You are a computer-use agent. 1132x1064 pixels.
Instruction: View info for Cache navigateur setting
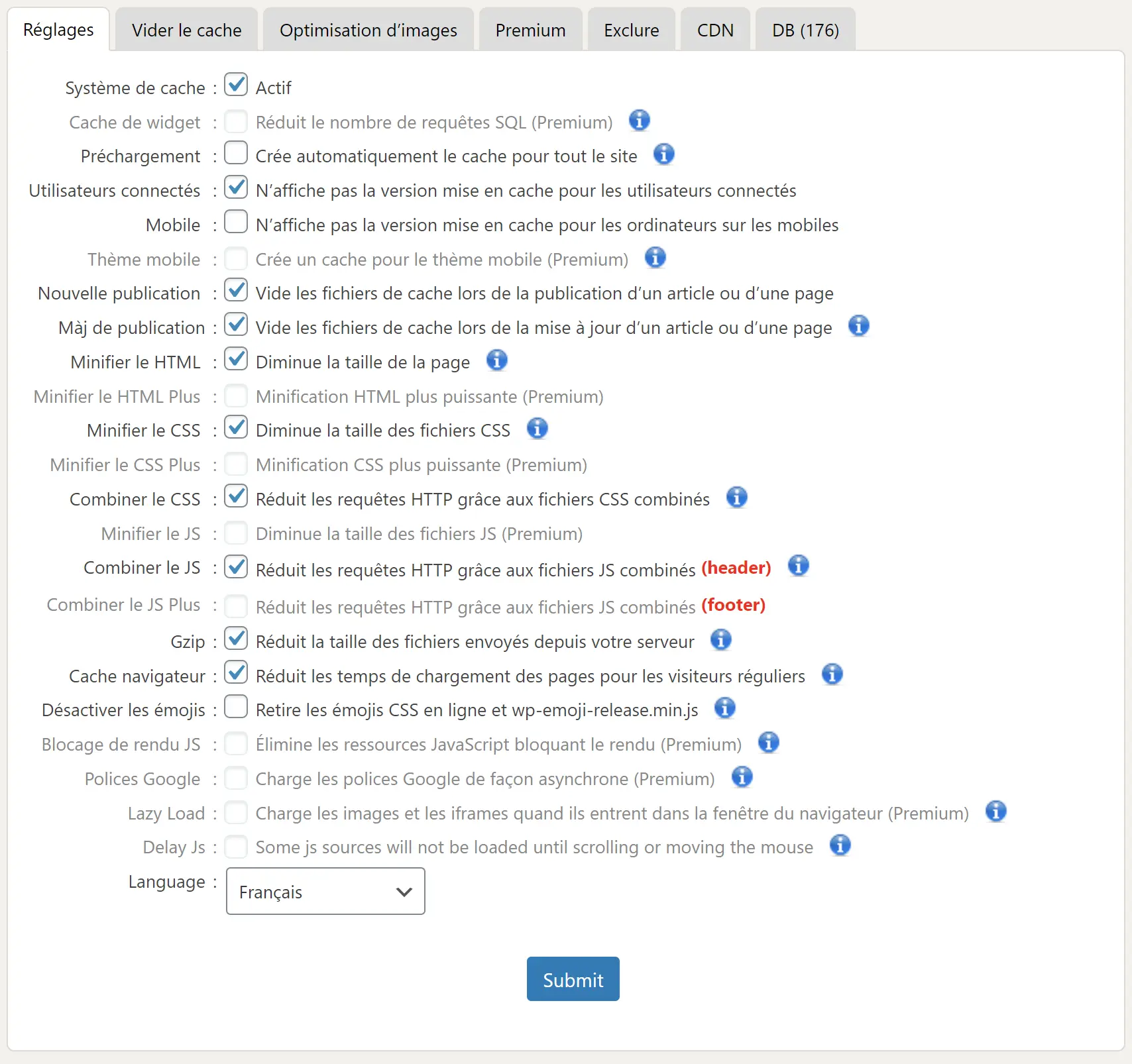click(x=832, y=674)
